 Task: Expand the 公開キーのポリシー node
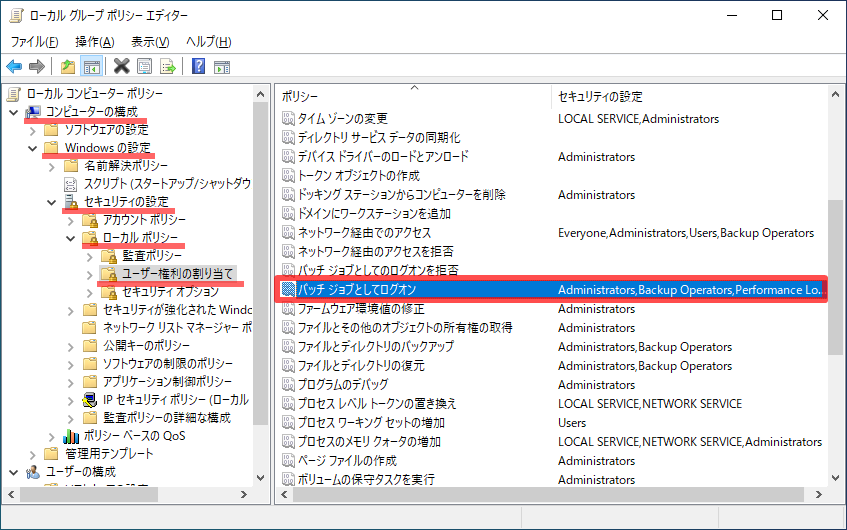point(70,346)
